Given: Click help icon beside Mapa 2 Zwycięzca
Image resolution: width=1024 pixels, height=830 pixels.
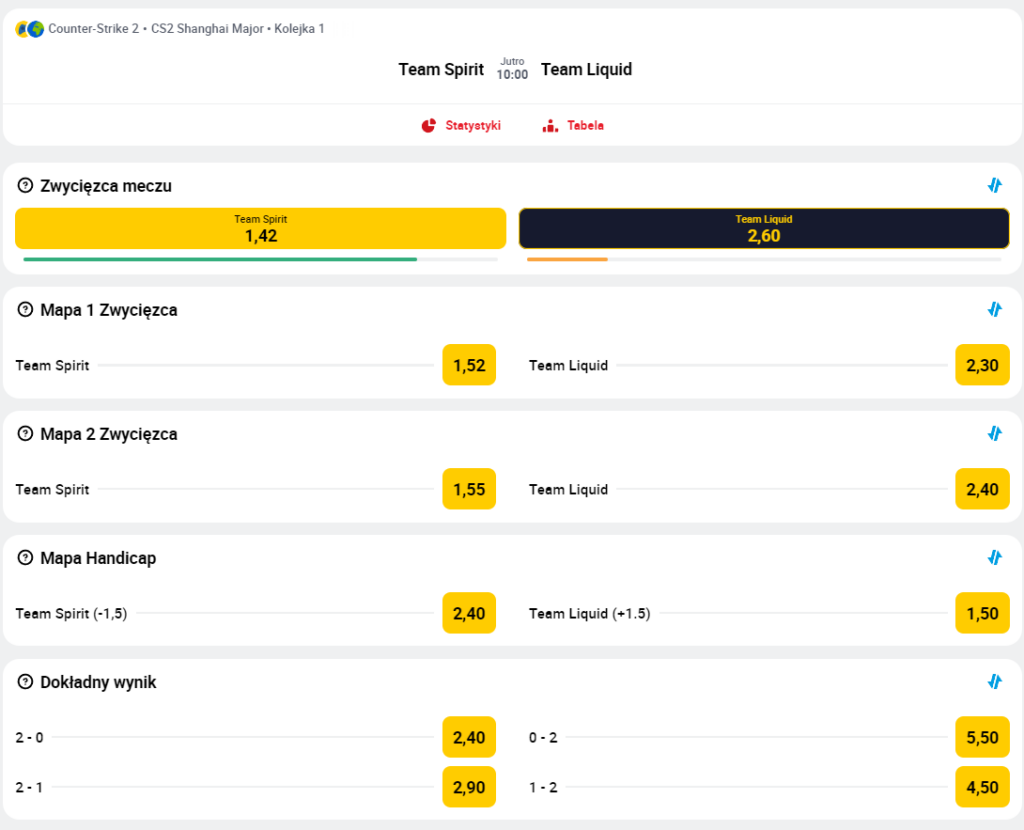Looking at the screenshot, I should point(26,434).
